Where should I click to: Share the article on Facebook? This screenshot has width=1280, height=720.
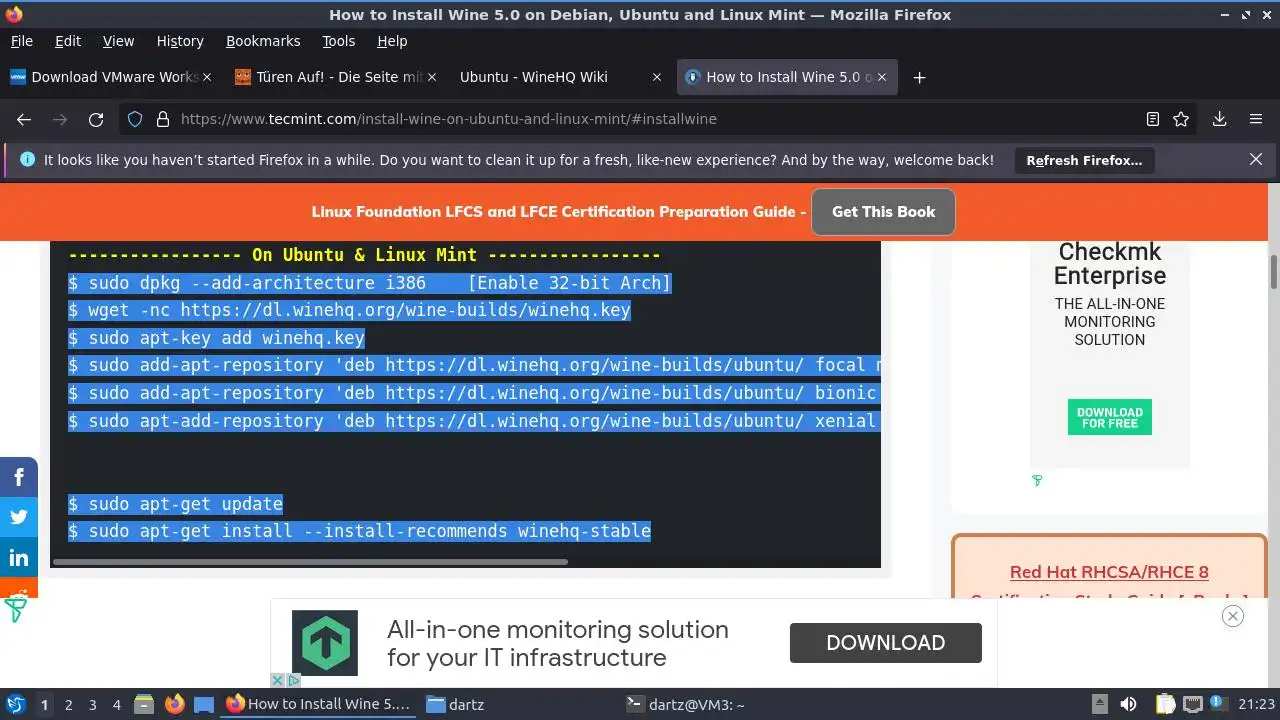(18, 478)
